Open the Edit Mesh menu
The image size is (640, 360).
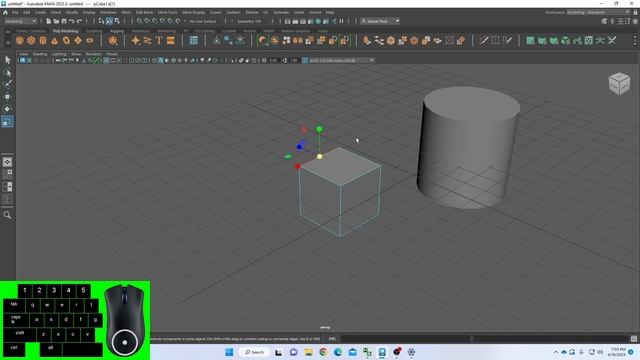pyautogui.click(x=144, y=13)
